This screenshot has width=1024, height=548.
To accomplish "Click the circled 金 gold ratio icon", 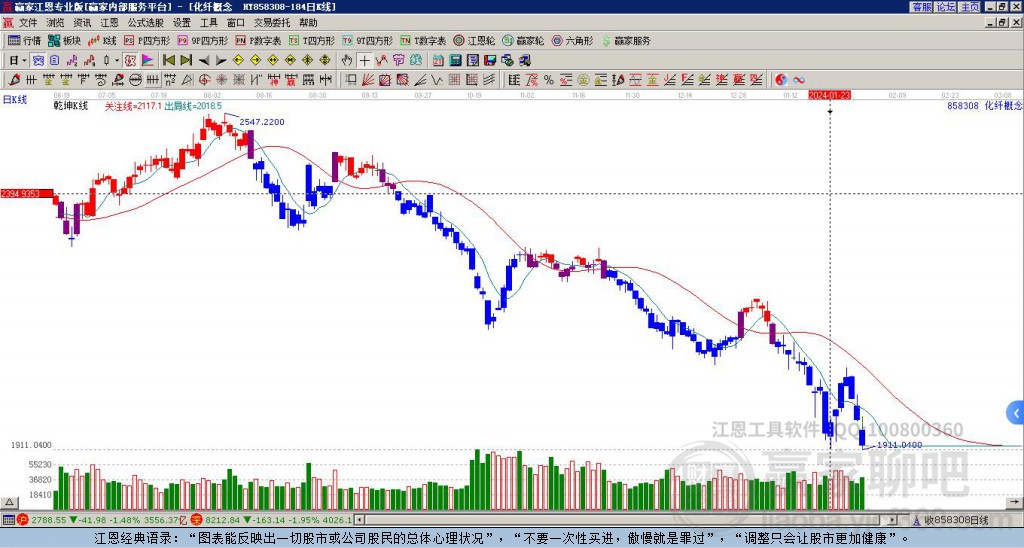I will (583, 80).
